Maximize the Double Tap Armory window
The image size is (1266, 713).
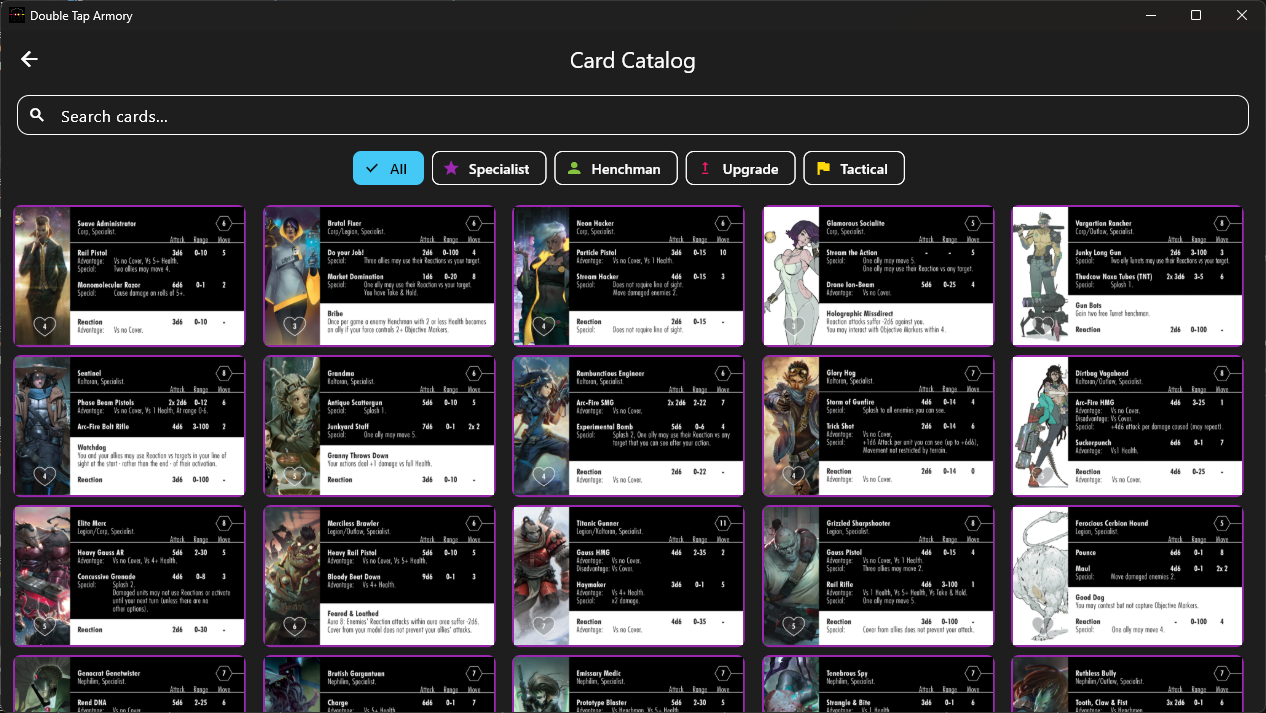[1196, 15]
